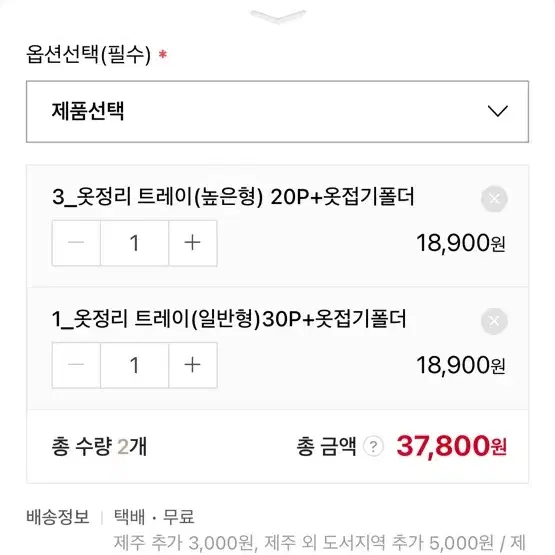This screenshot has height=555, width=555.
Task: Open the 총 금액 question mark help
Action: (x=373, y=446)
